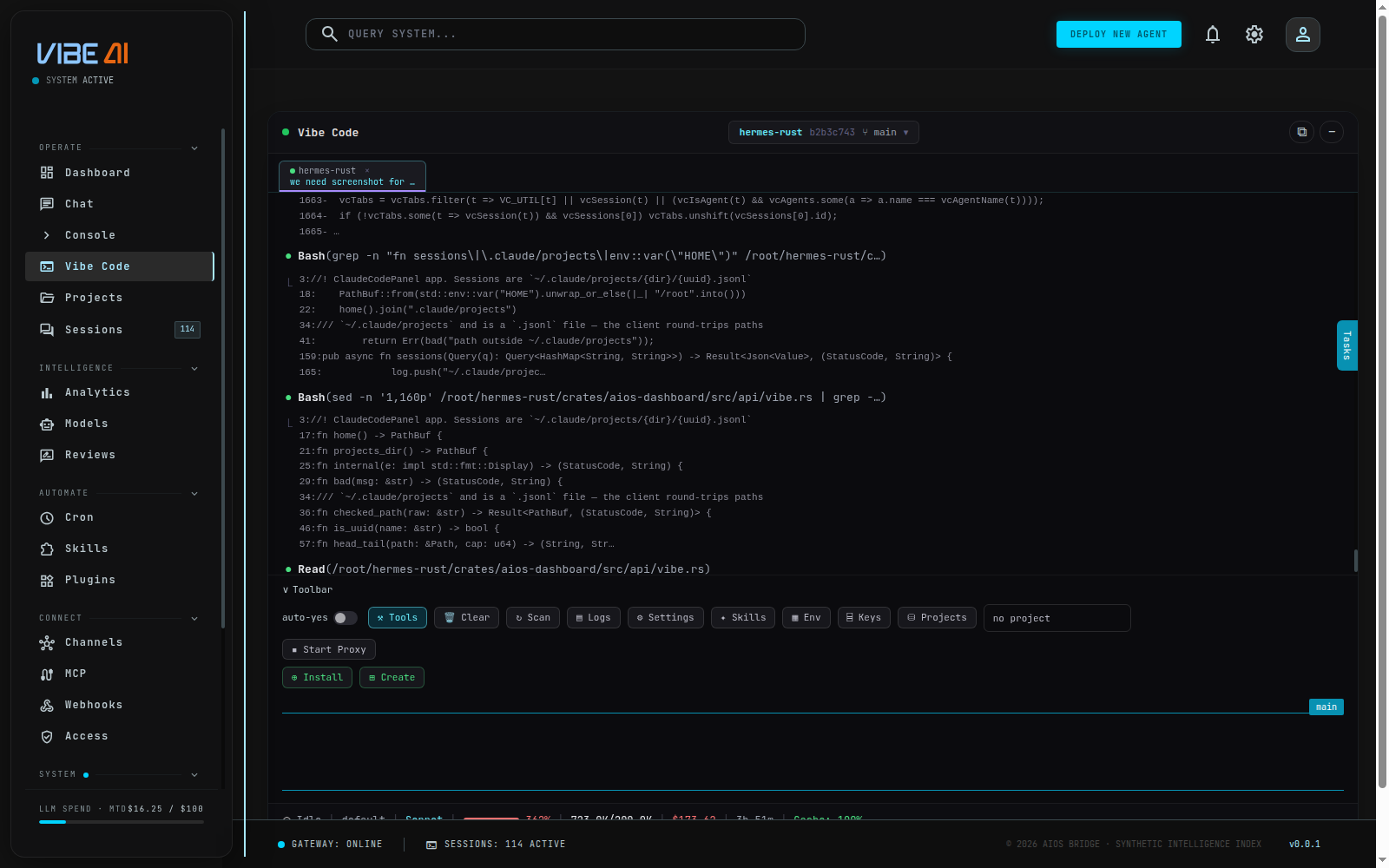Click the search magnifier icon
This screenshot has height=868, width=1389.
[329, 34]
